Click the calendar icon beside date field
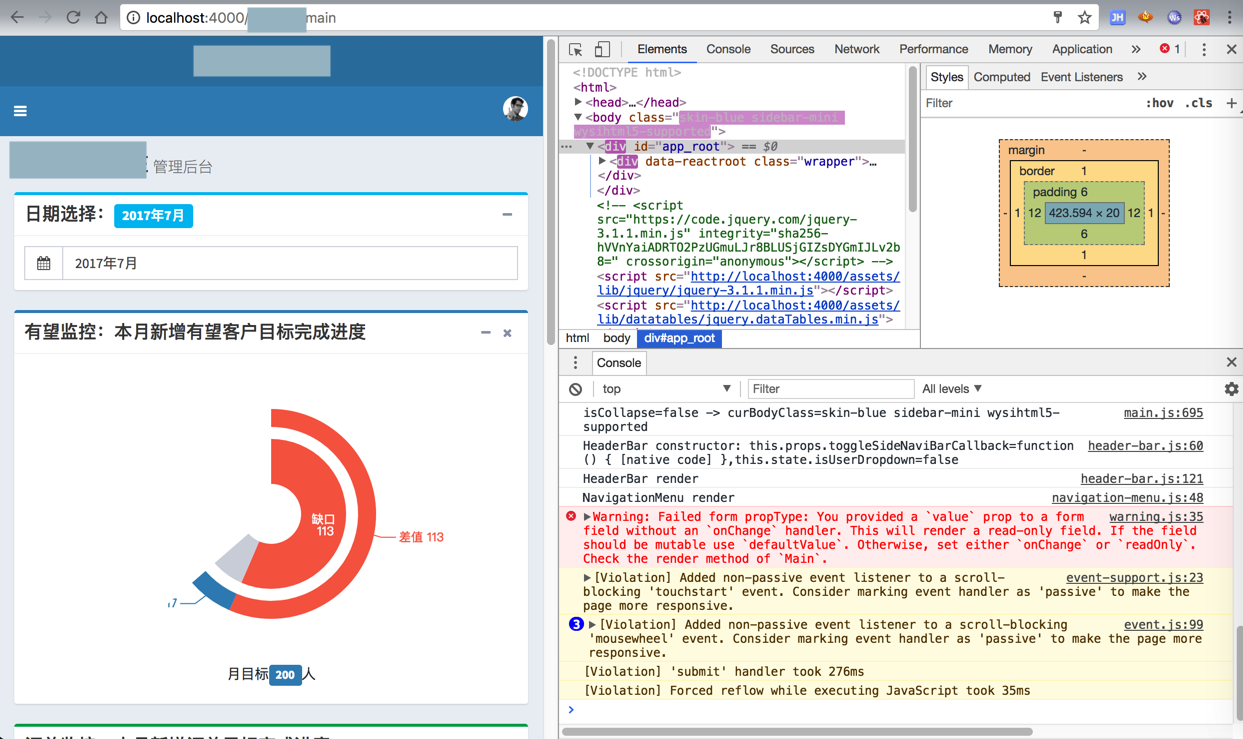Image resolution: width=1243 pixels, height=739 pixels. click(44, 263)
